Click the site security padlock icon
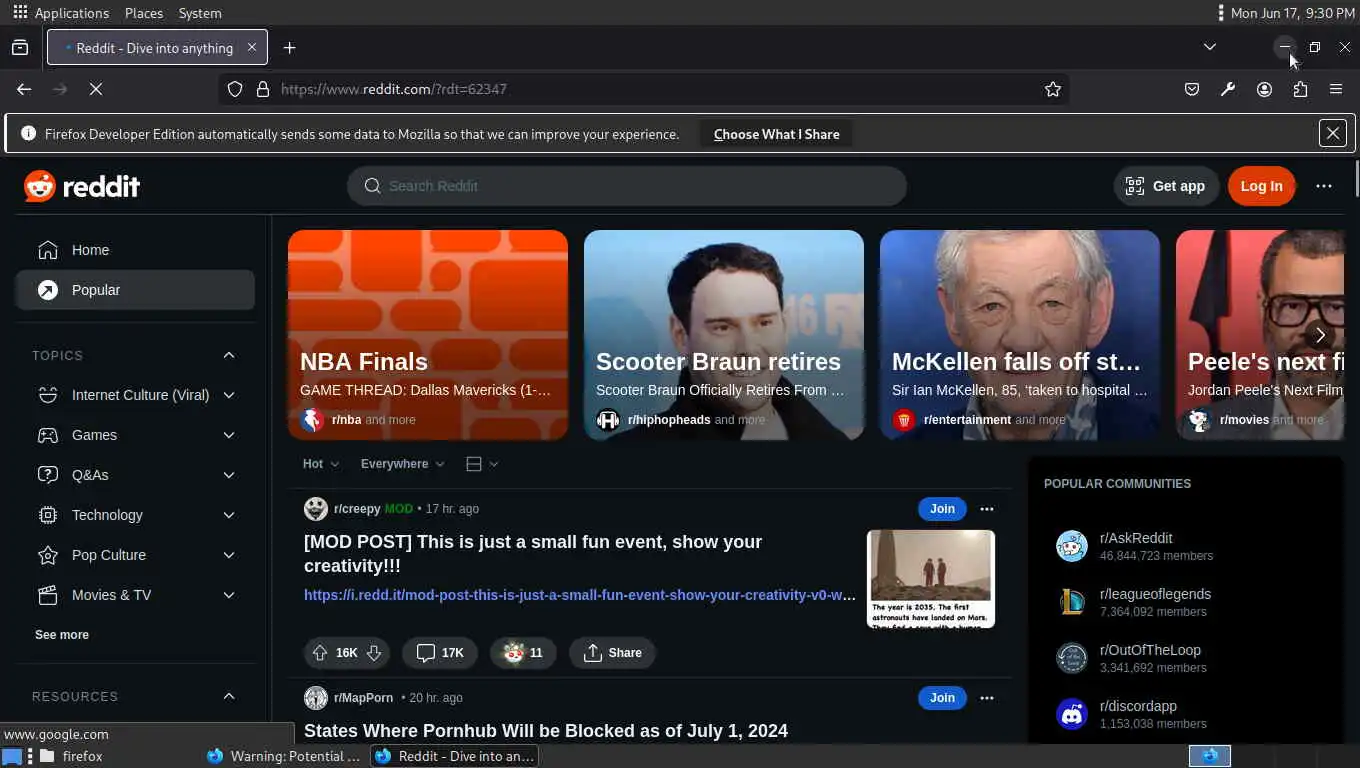The image size is (1360, 768). pyautogui.click(x=263, y=89)
